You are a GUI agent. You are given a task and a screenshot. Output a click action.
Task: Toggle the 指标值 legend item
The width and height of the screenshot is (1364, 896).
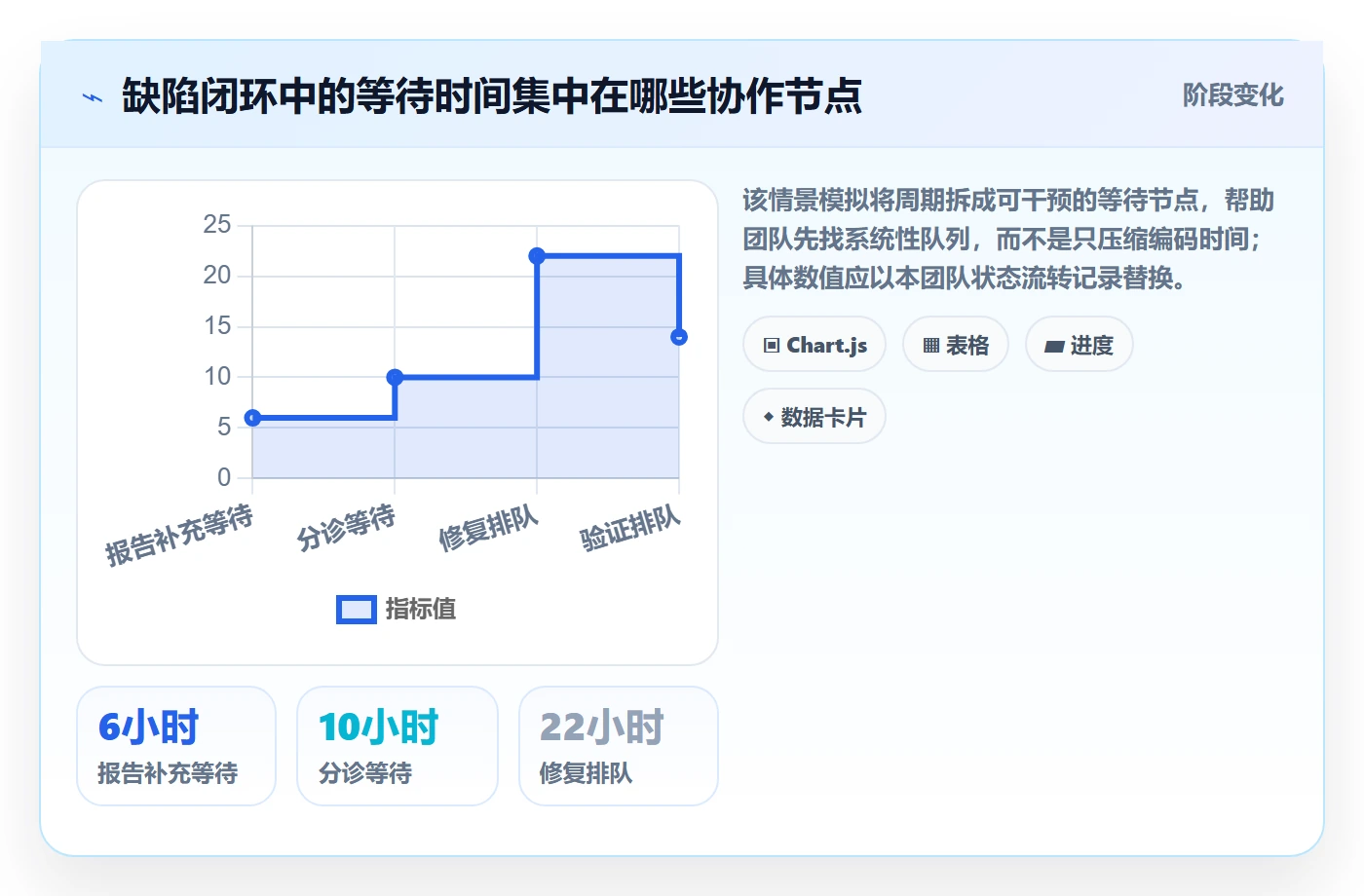[x=397, y=610]
